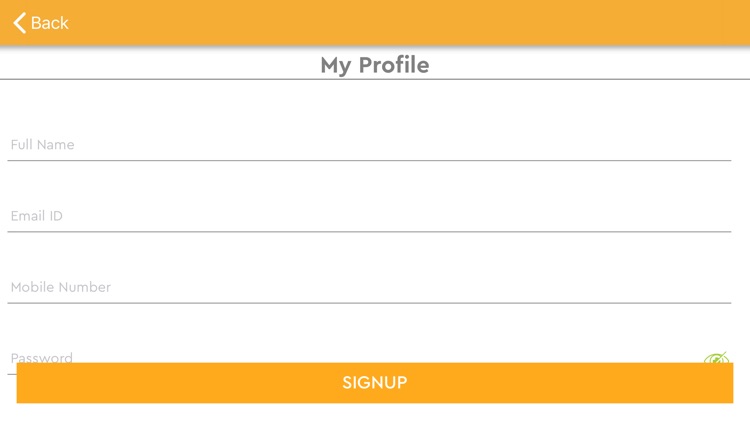The height and width of the screenshot is (422, 750).
Task: Tap the "Full Name" placeholder text
Action: point(42,145)
